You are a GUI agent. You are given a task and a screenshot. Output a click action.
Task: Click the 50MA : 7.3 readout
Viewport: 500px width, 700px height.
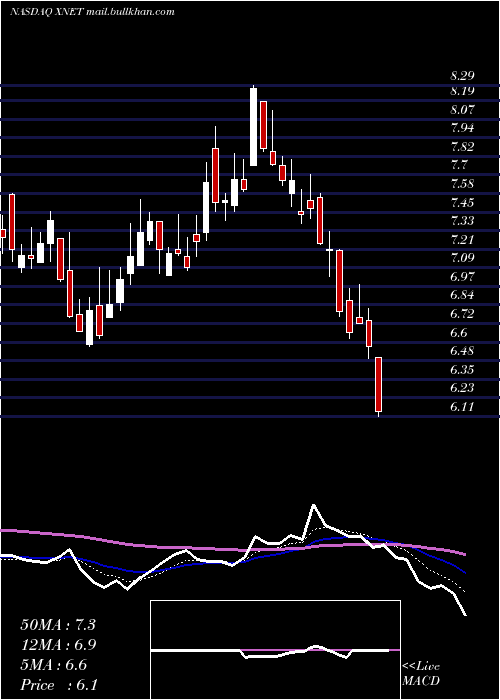[x=58, y=625]
